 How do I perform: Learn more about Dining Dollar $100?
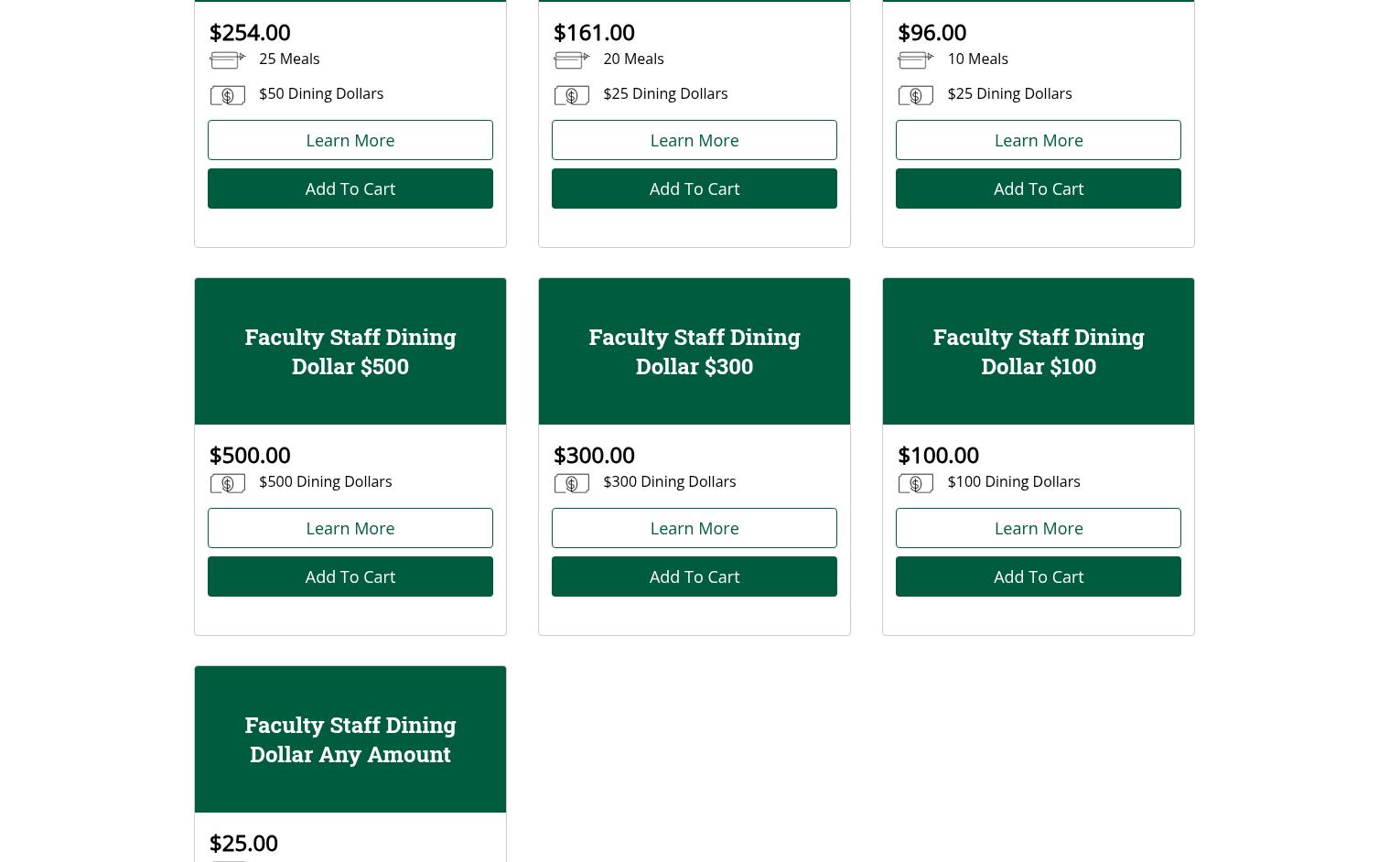1038,528
